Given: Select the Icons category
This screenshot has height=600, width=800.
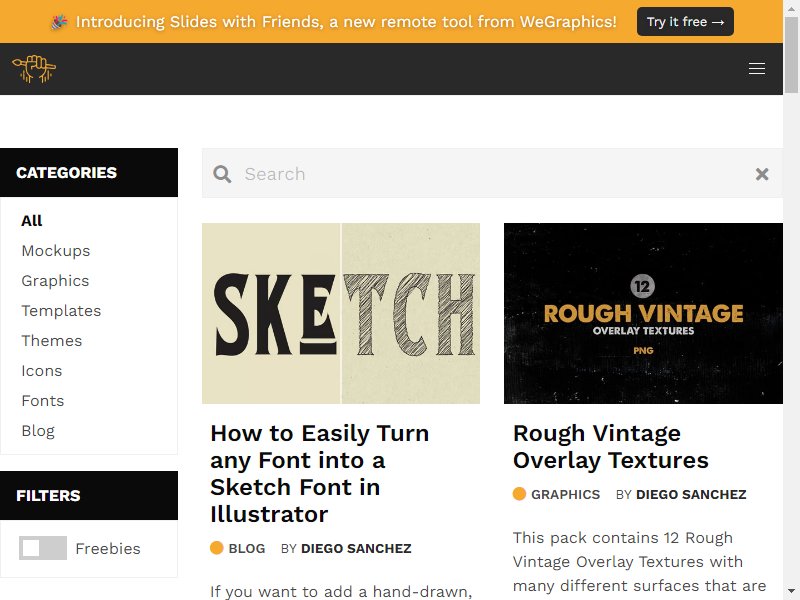Looking at the screenshot, I should [42, 371].
